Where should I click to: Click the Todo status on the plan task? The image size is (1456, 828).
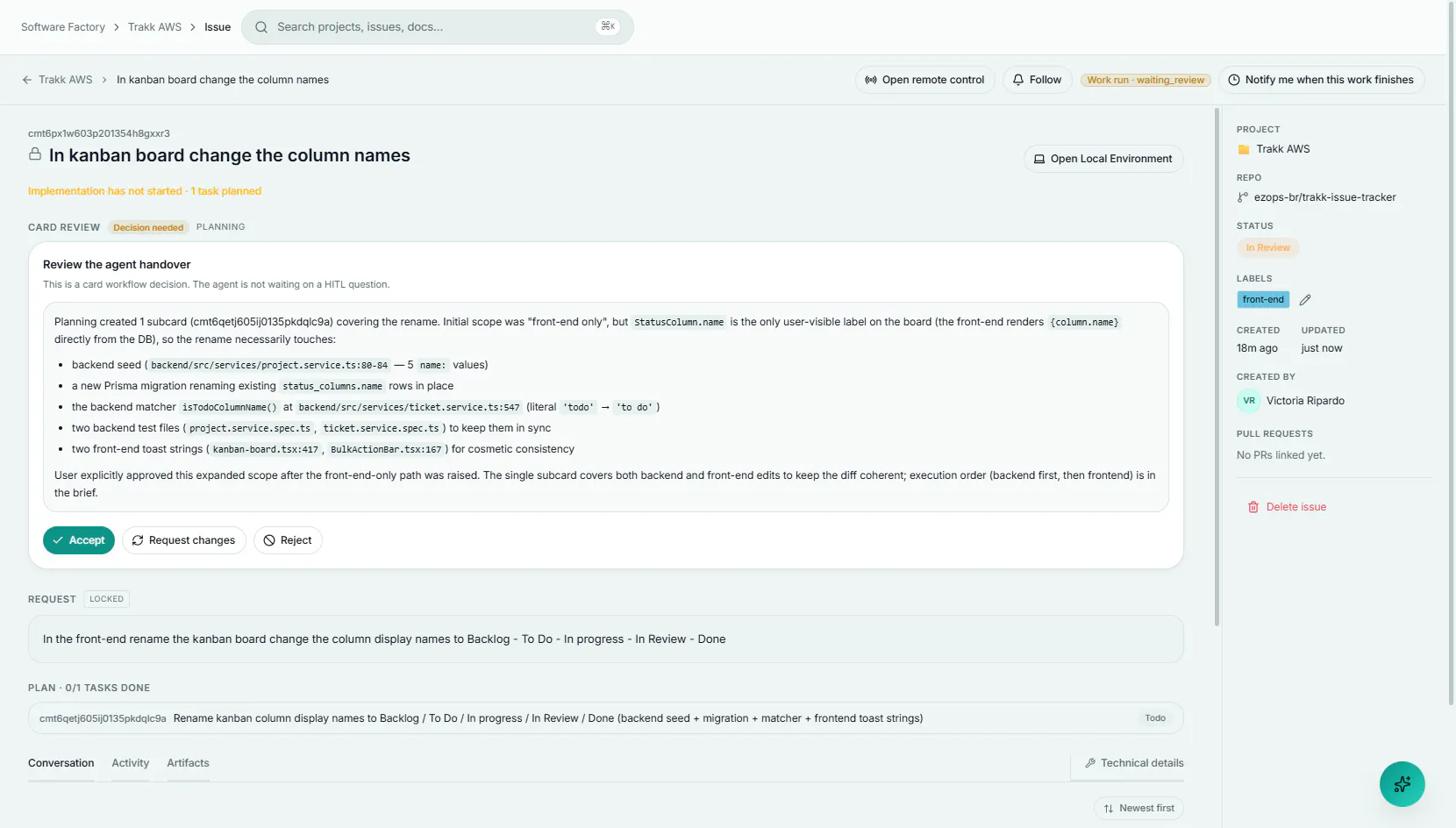(1155, 718)
